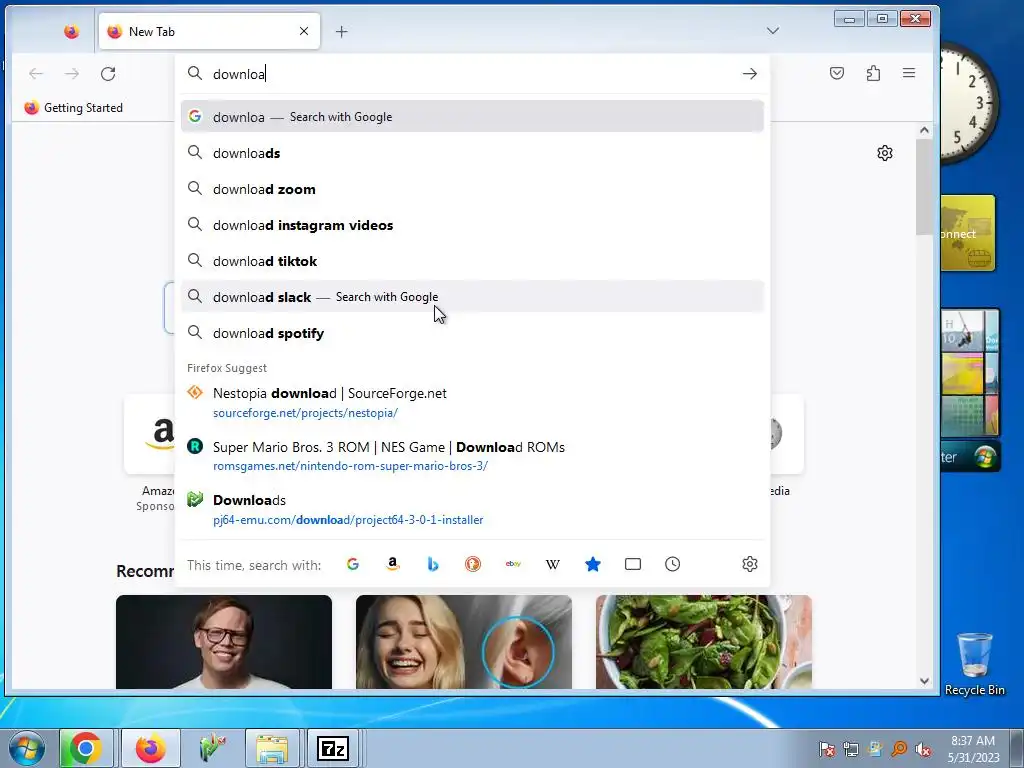Pick 'download instagram videos' suggestion
The height and width of the screenshot is (768, 1024).
pos(472,225)
